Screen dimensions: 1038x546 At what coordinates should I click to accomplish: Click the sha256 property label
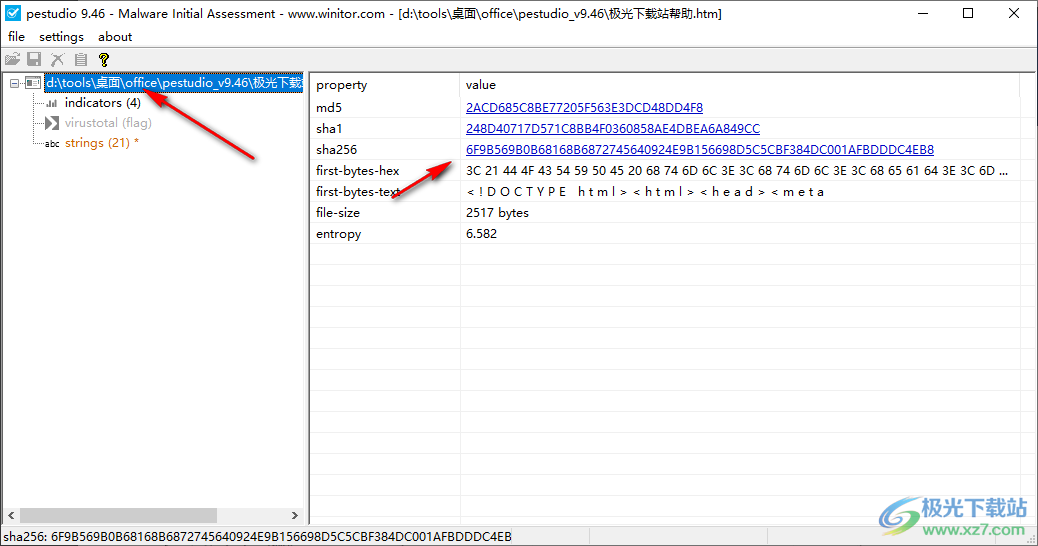point(336,150)
